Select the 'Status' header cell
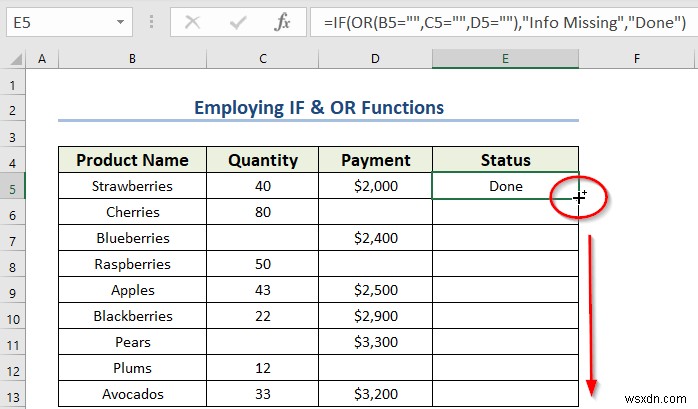This screenshot has height=409, width=698. point(505,160)
